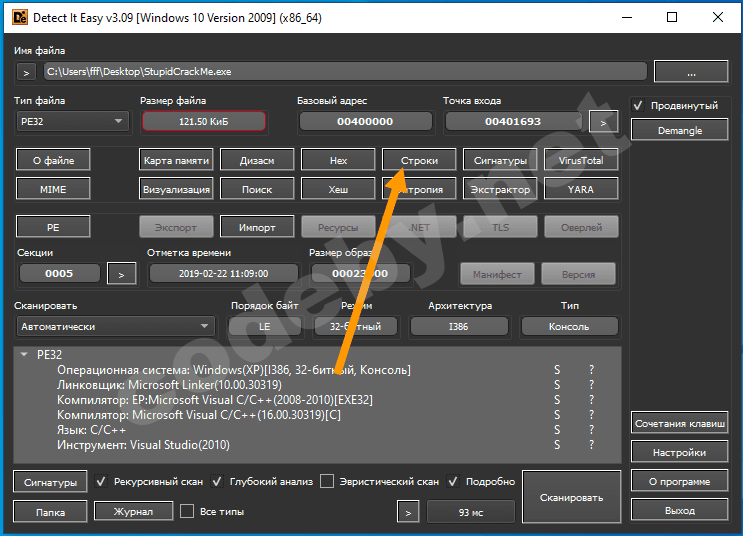This screenshot has height=536, width=743.
Task: Click the arrow button next to entry point
Action: 603,122
